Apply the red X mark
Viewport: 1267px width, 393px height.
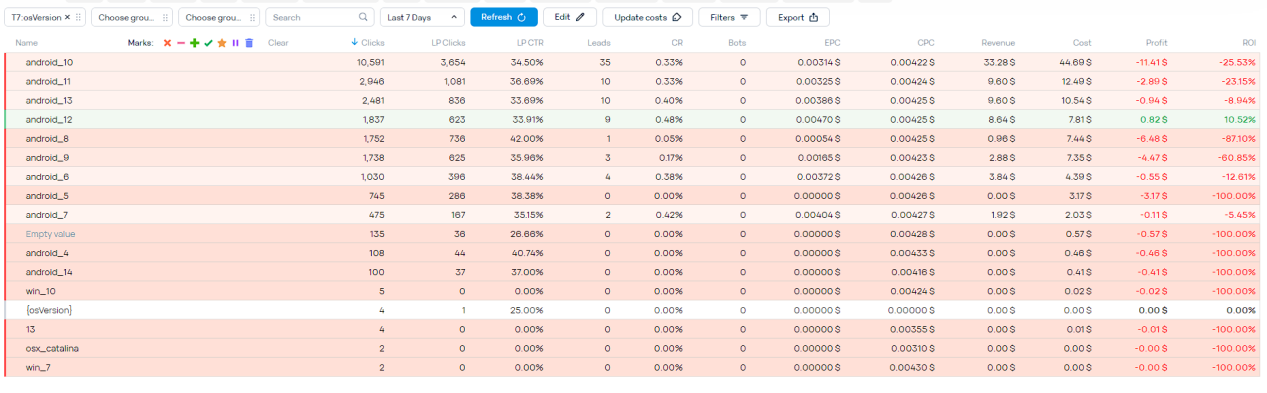click(167, 43)
